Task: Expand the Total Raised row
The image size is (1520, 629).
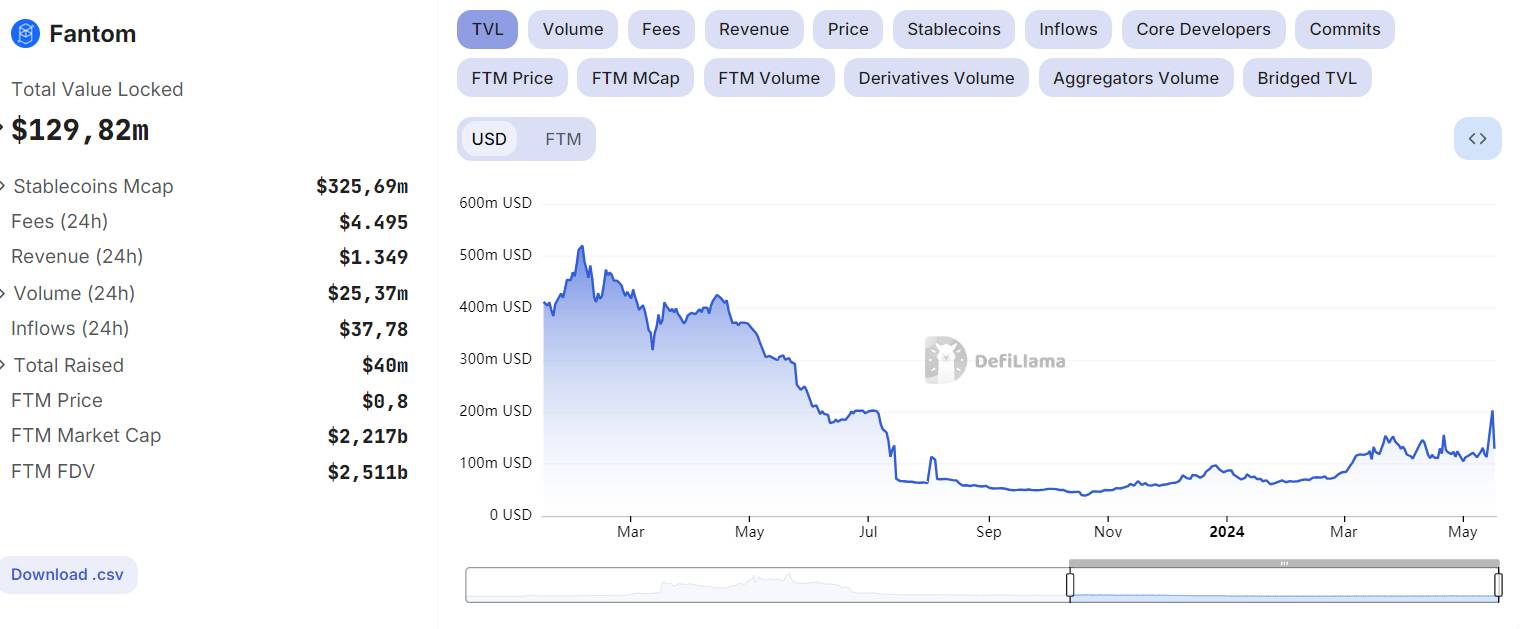Action: point(4,365)
